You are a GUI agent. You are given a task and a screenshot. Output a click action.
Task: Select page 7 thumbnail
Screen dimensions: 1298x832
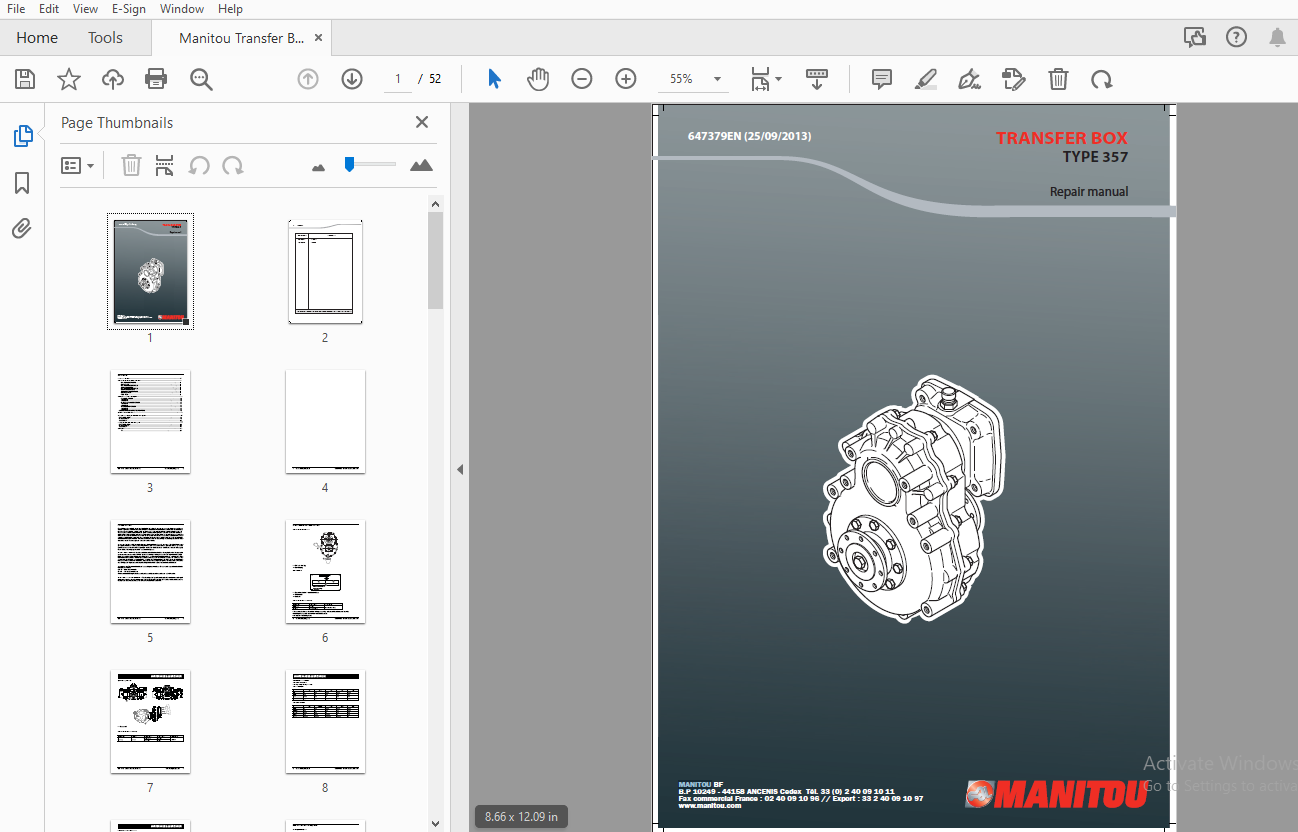[x=150, y=721]
